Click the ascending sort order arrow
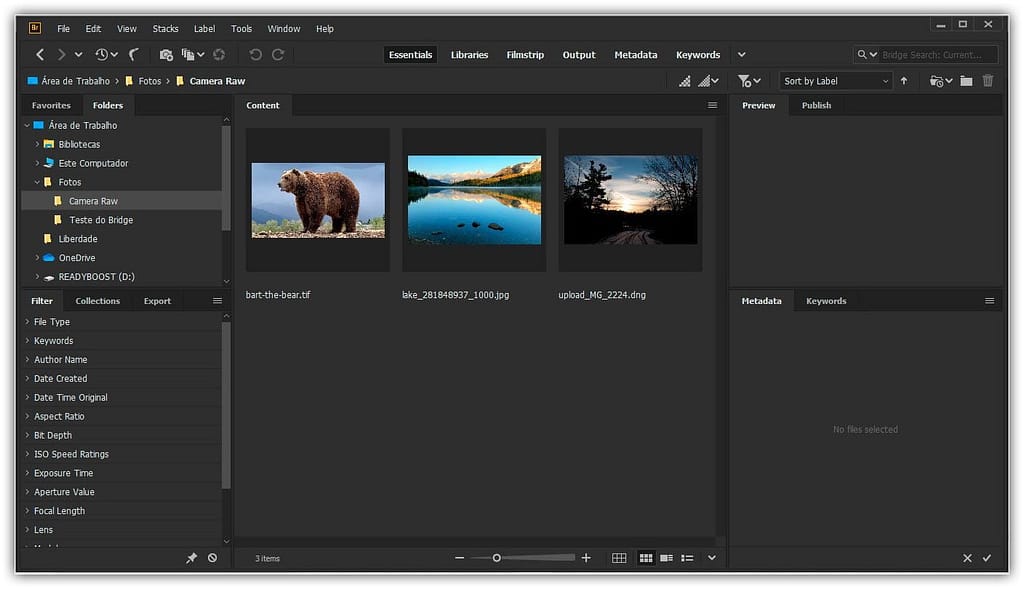This screenshot has height=589, width=1024. [x=903, y=80]
